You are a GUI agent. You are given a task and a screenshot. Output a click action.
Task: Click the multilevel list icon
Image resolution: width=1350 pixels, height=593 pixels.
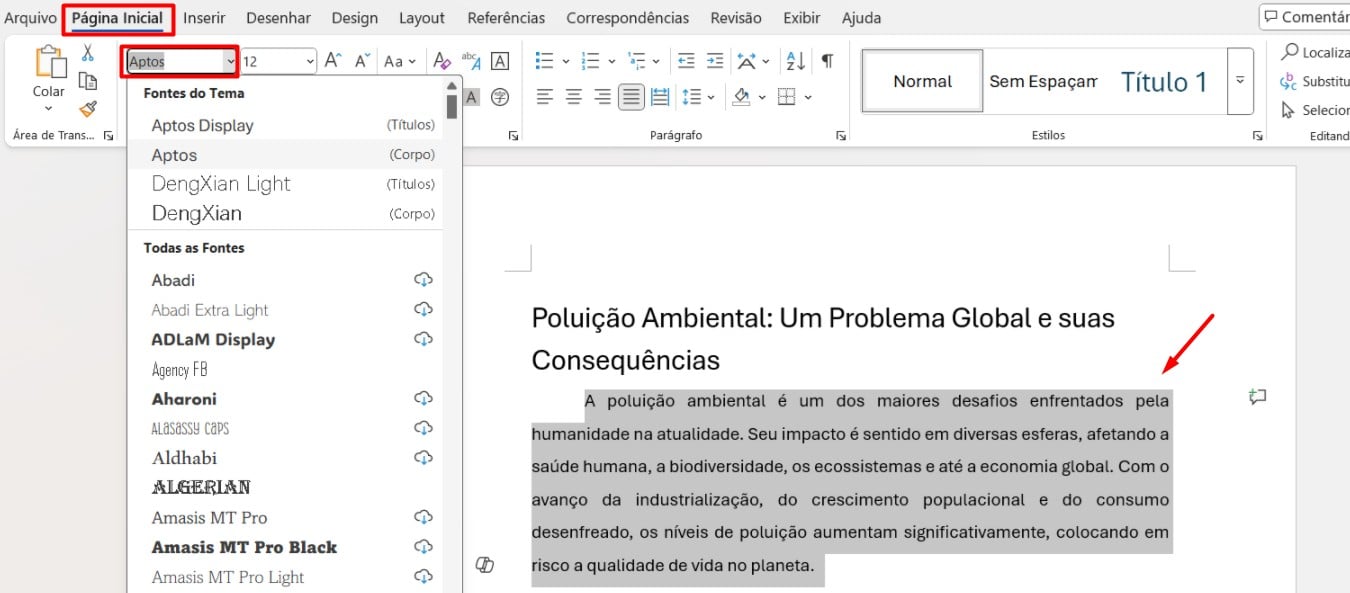pos(639,61)
